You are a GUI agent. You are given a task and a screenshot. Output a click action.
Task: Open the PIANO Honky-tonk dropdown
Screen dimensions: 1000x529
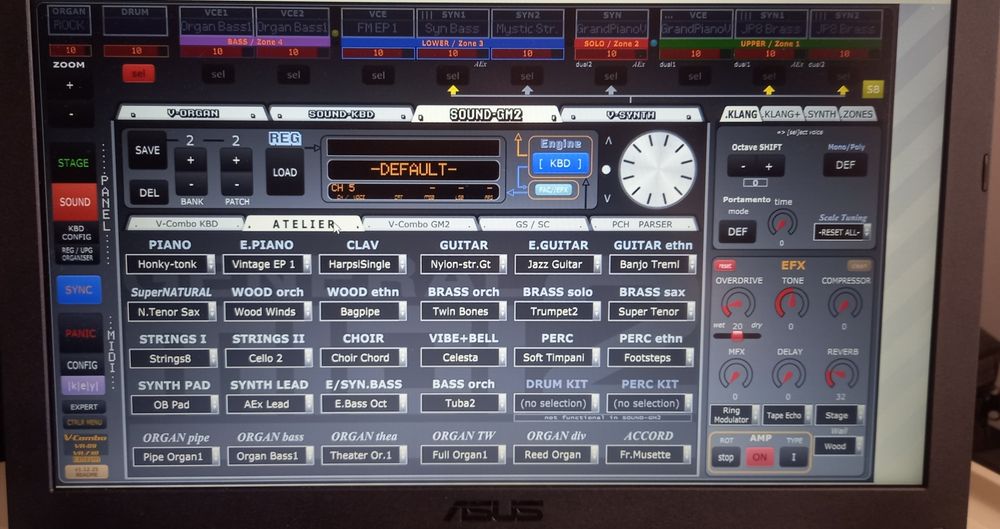coord(172,264)
